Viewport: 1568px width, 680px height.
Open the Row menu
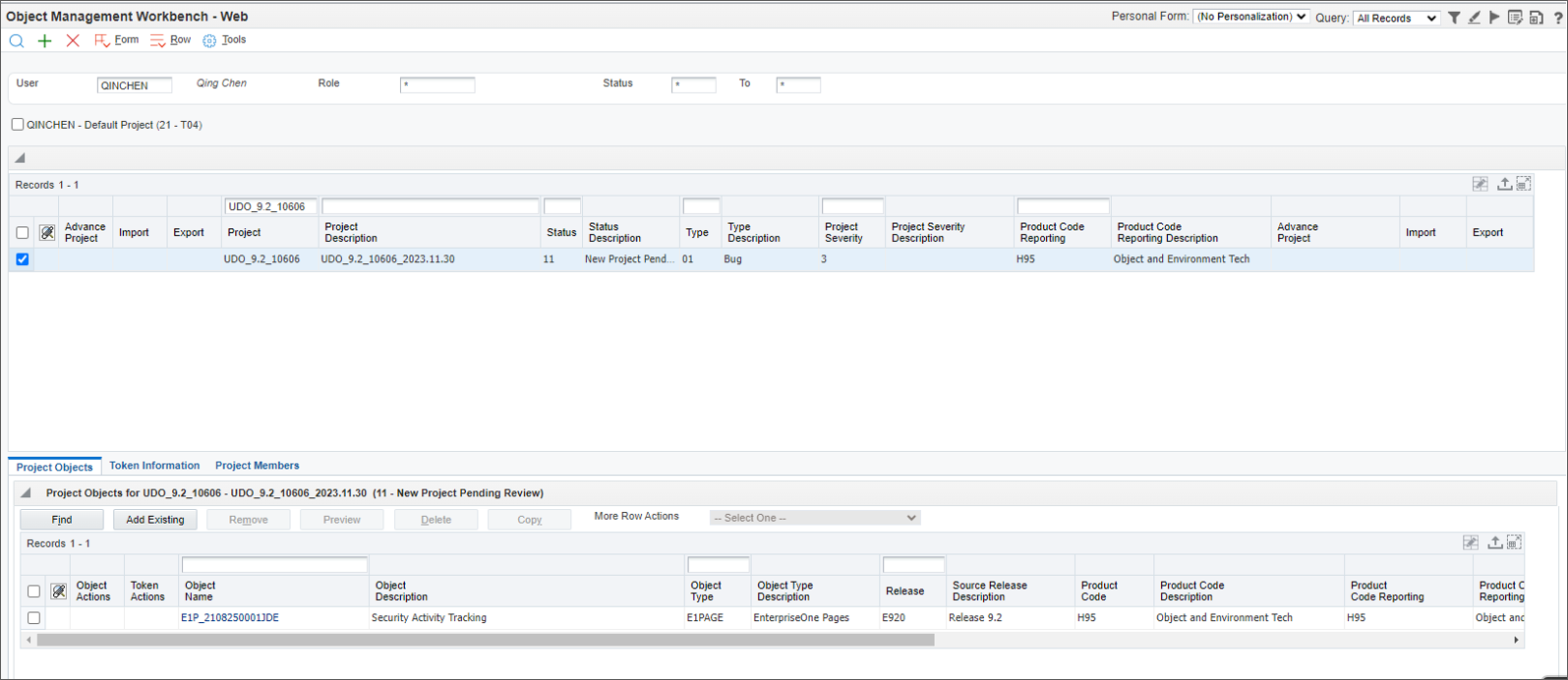pos(171,40)
